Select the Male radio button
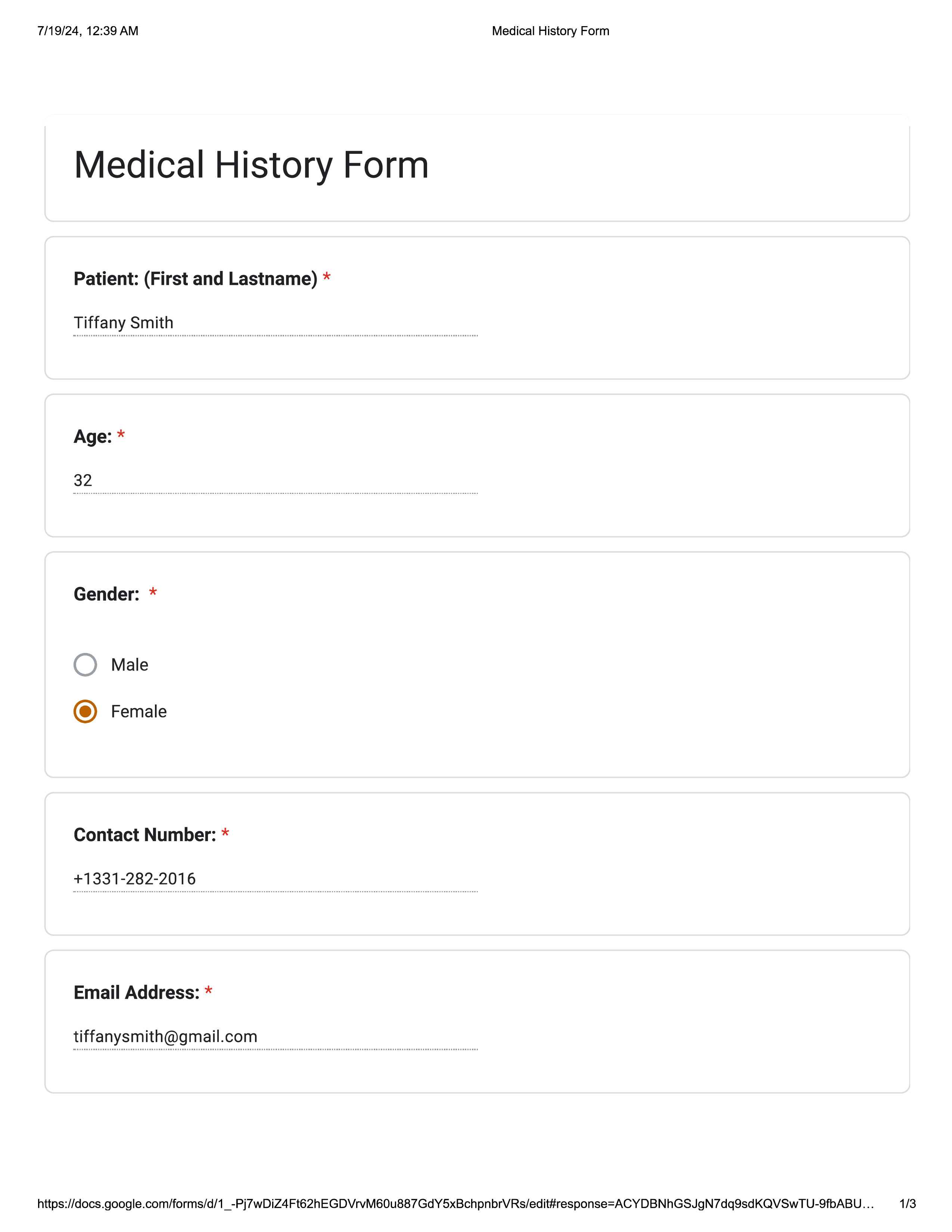The height and width of the screenshot is (1232, 952). coord(85,665)
